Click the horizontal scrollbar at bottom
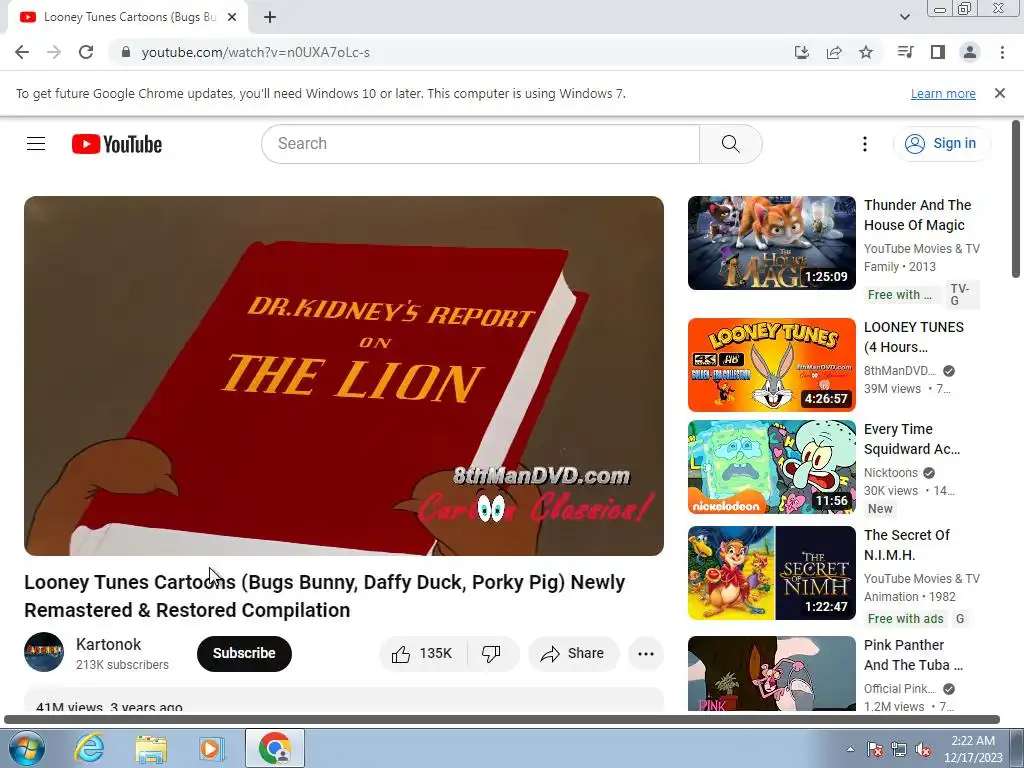Image resolution: width=1024 pixels, height=768 pixels. coord(502,720)
